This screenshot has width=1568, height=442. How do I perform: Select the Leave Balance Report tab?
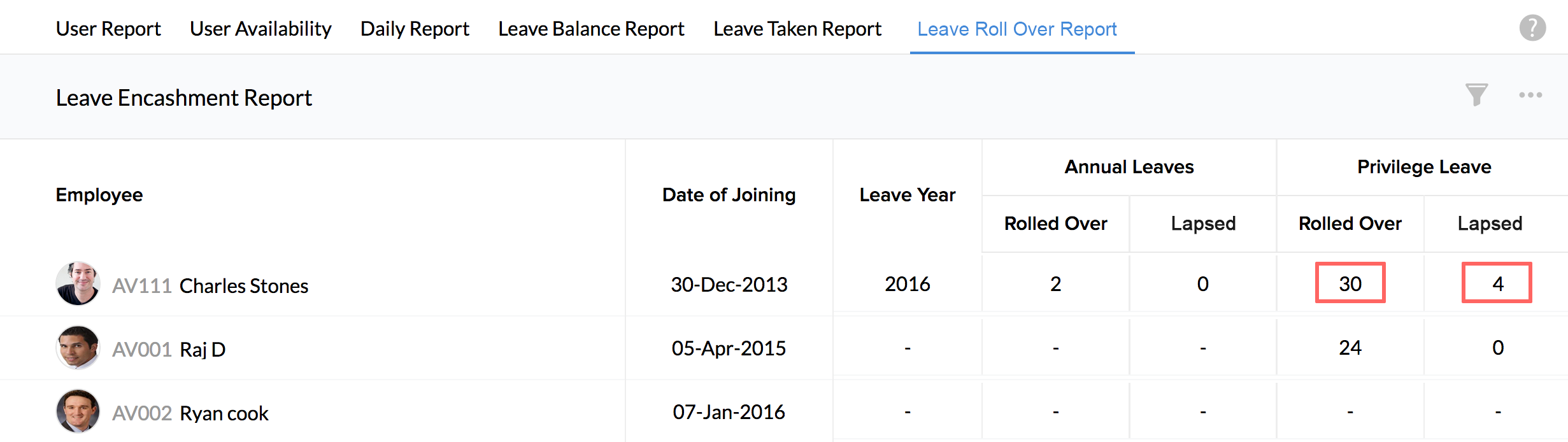(591, 29)
